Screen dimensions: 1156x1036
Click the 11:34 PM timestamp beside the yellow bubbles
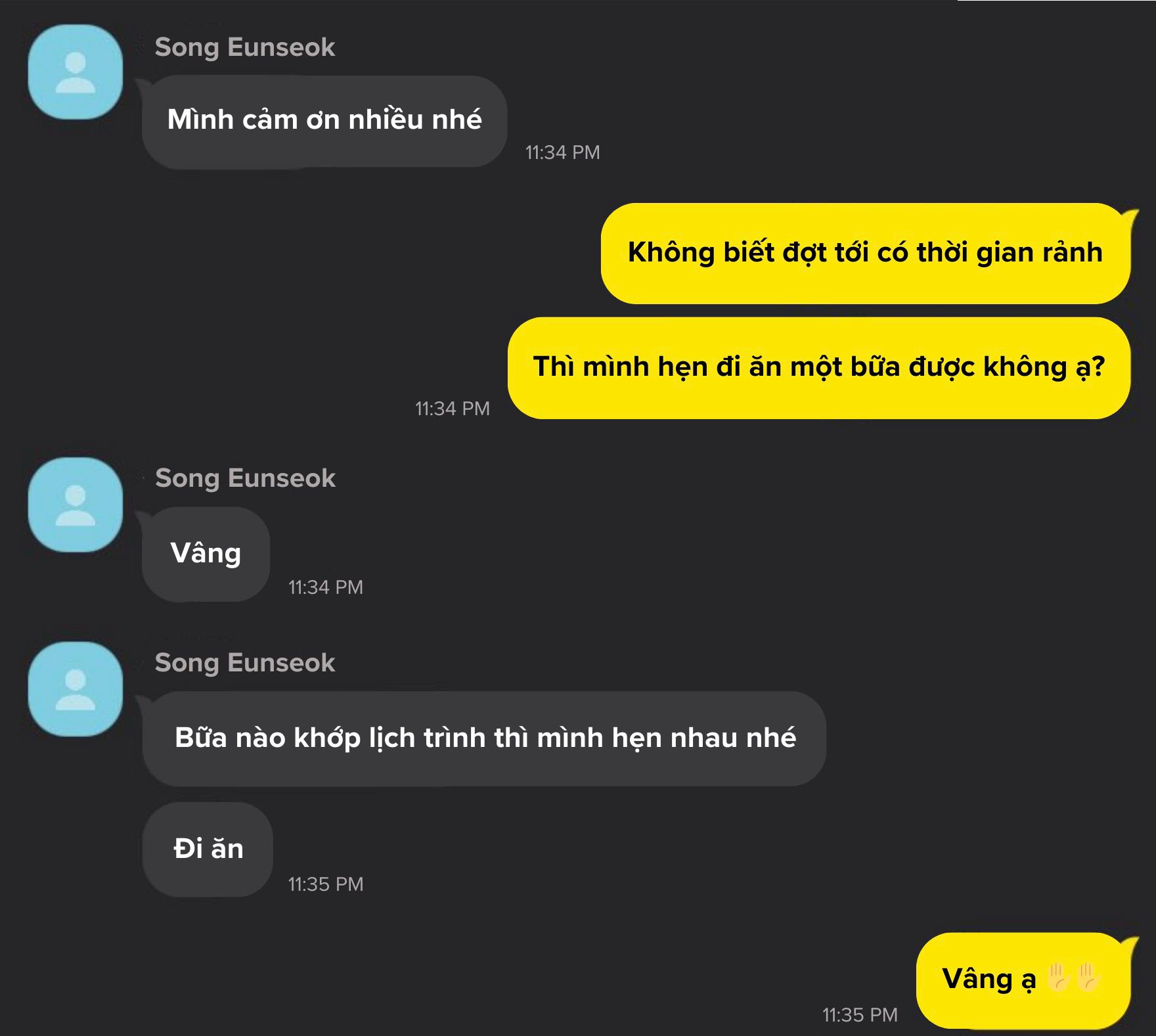452,409
